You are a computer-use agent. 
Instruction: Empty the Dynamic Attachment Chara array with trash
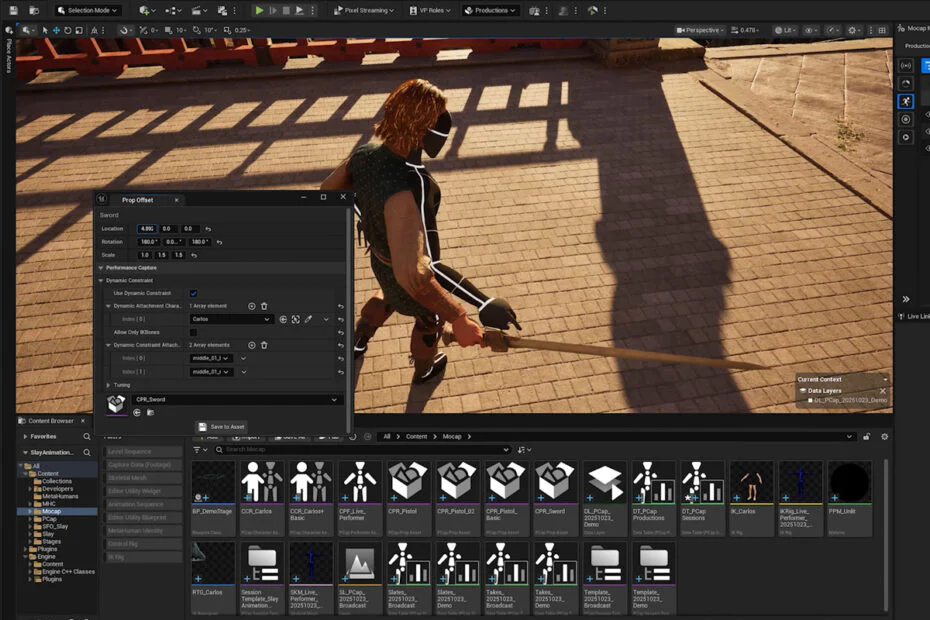tap(265, 306)
